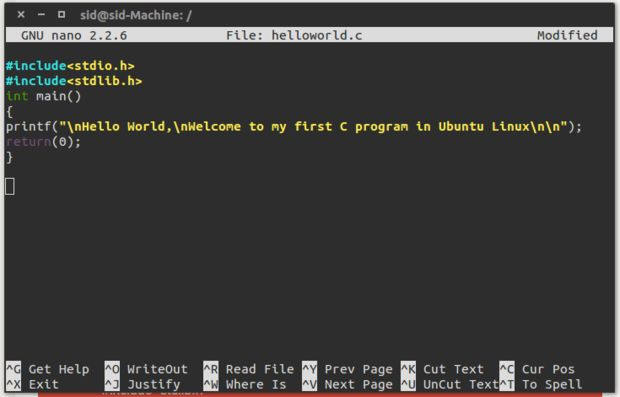Click the ^C Cur Pos shortcut
The width and height of the screenshot is (620, 397).
click(537, 369)
